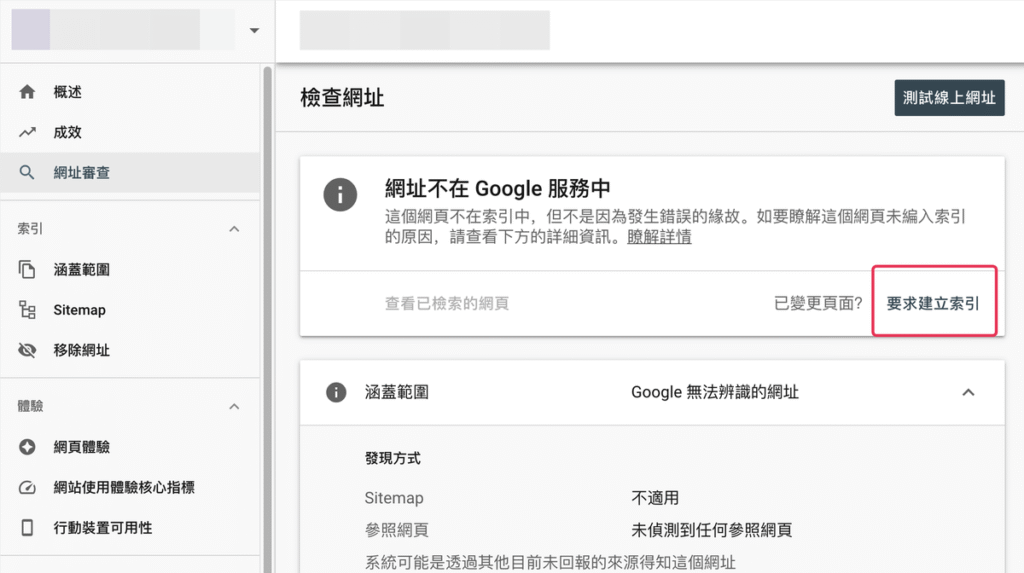Image resolution: width=1024 pixels, height=573 pixels.
Task: Go to the 成效 performance report
Action: point(130,133)
